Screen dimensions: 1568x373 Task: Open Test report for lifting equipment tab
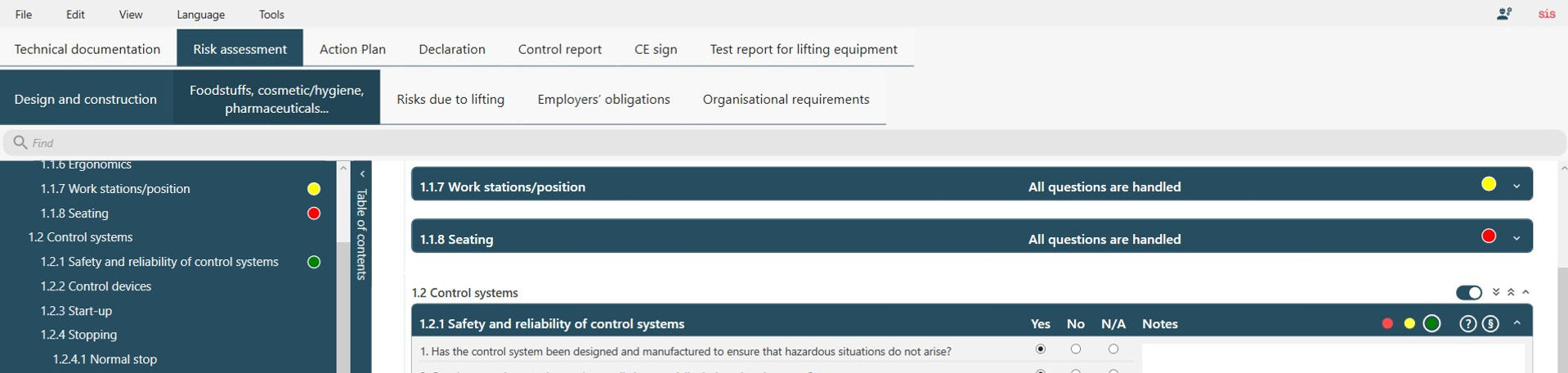[x=804, y=48]
